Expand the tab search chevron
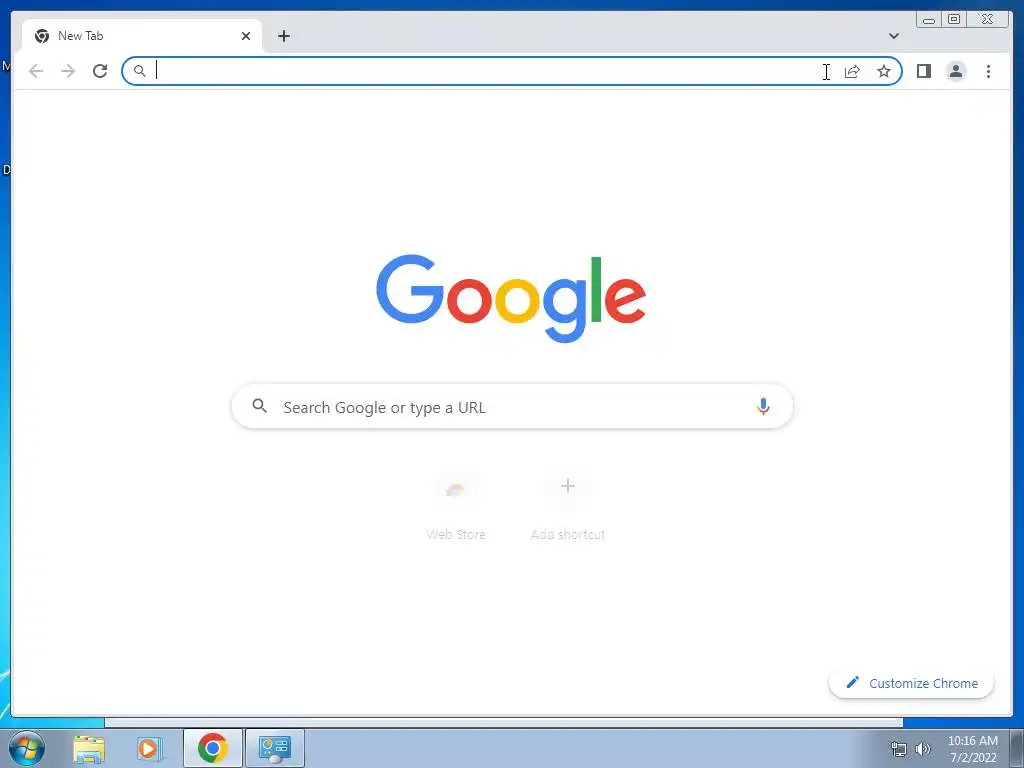1024x768 pixels. pos(893,36)
